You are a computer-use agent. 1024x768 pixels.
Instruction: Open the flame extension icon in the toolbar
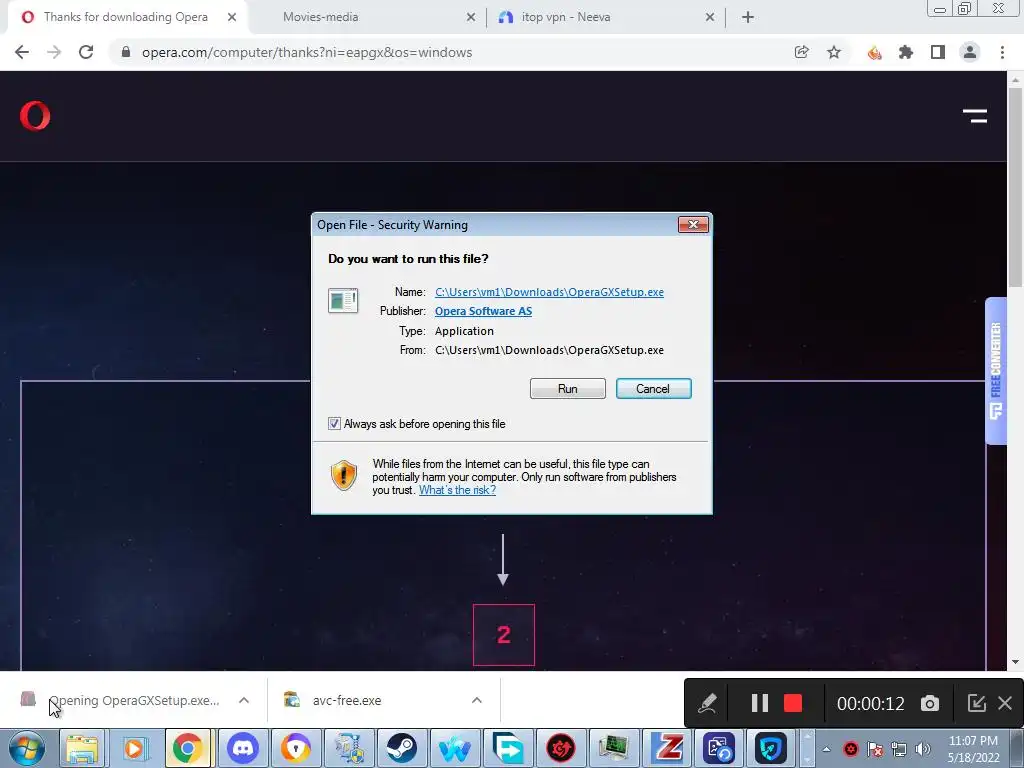click(874, 52)
